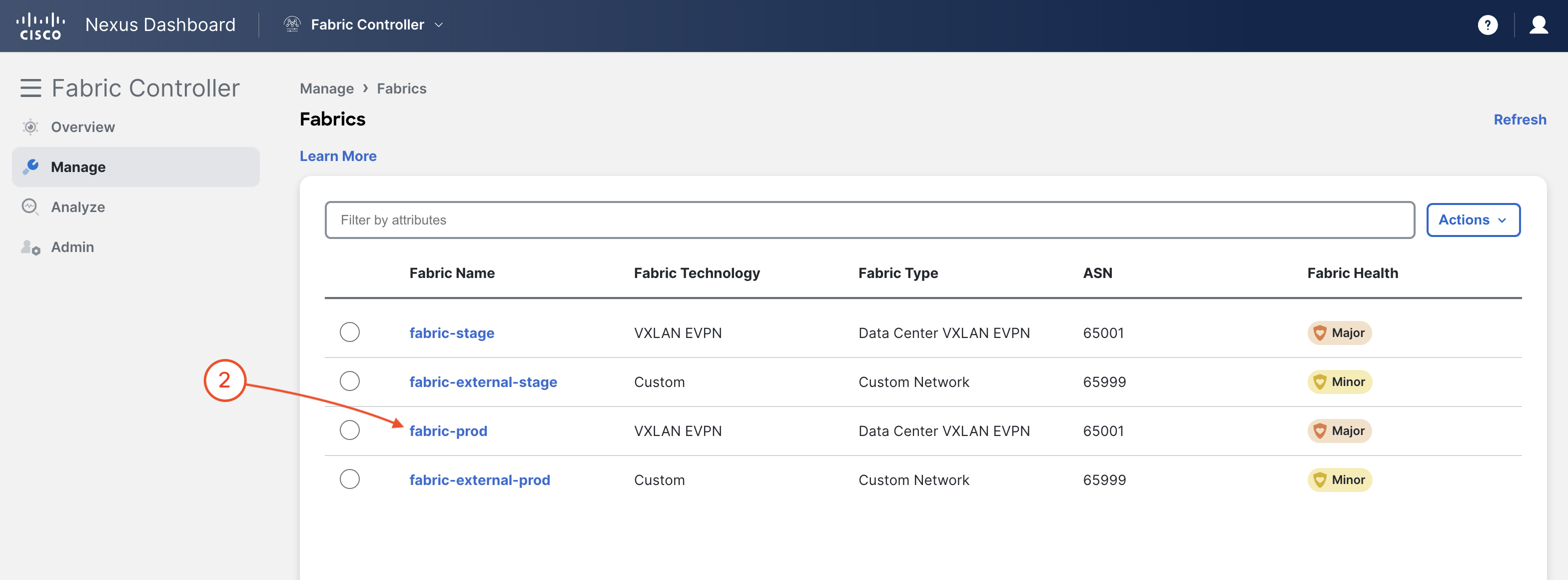Image resolution: width=1568 pixels, height=580 pixels.
Task: Open the fabric-external-prod fabric link
Action: click(480, 480)
